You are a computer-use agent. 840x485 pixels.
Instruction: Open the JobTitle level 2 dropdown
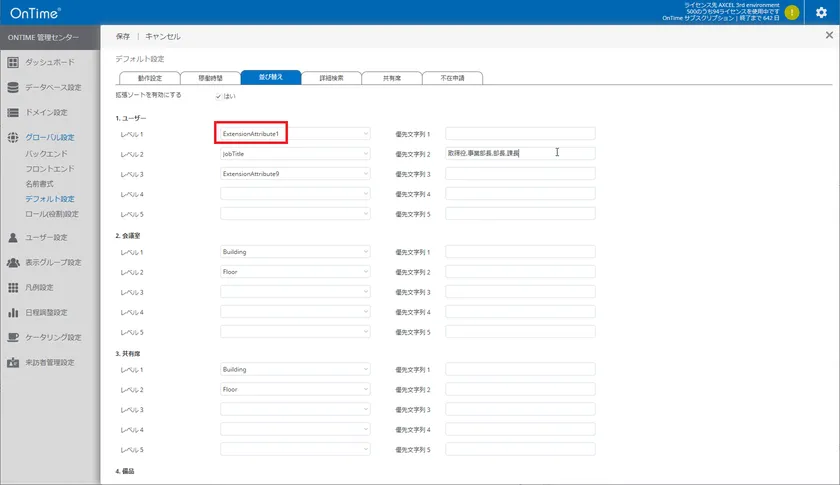[295, 154]
